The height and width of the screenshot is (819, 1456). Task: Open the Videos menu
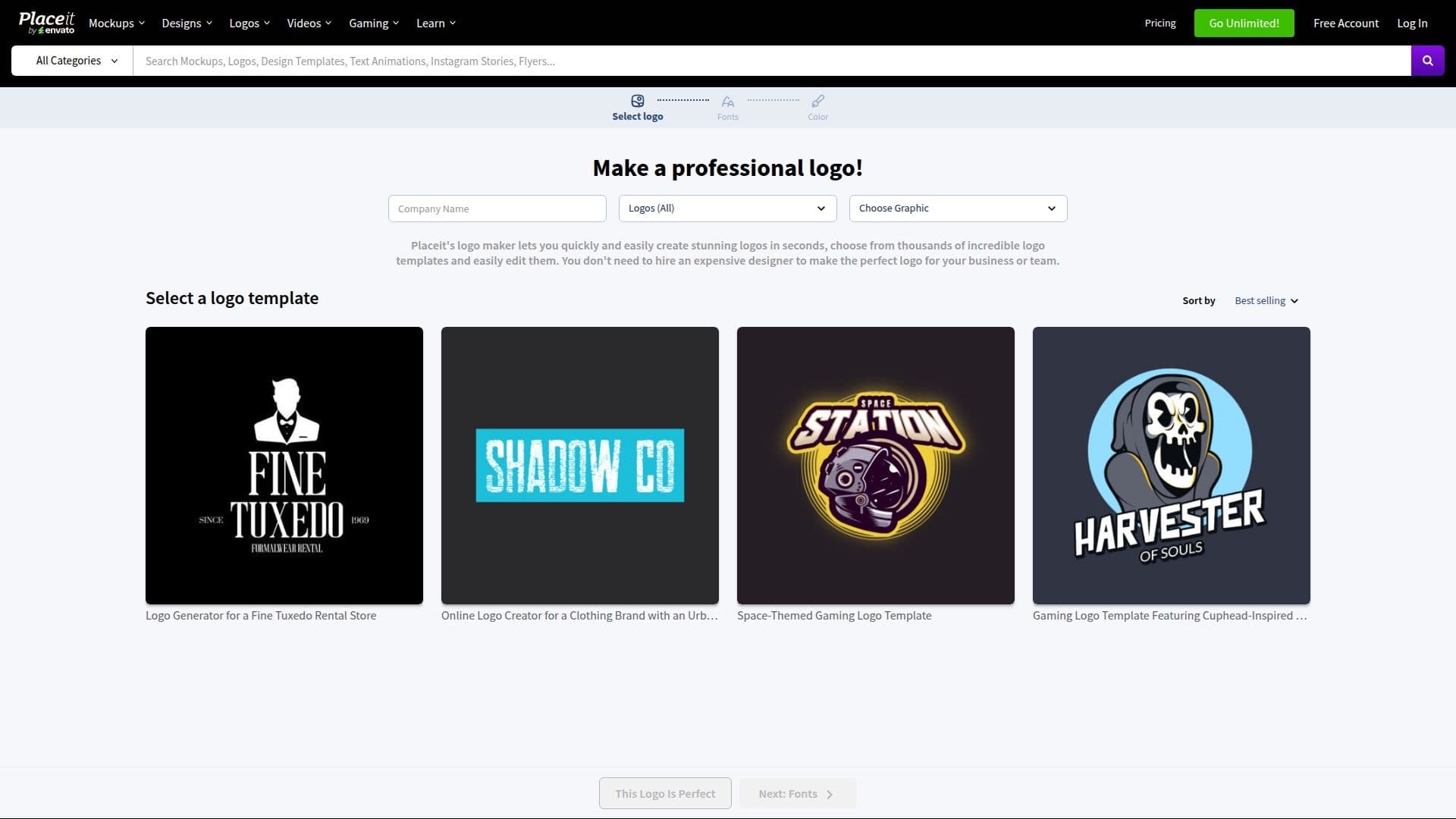pos(309,23)
